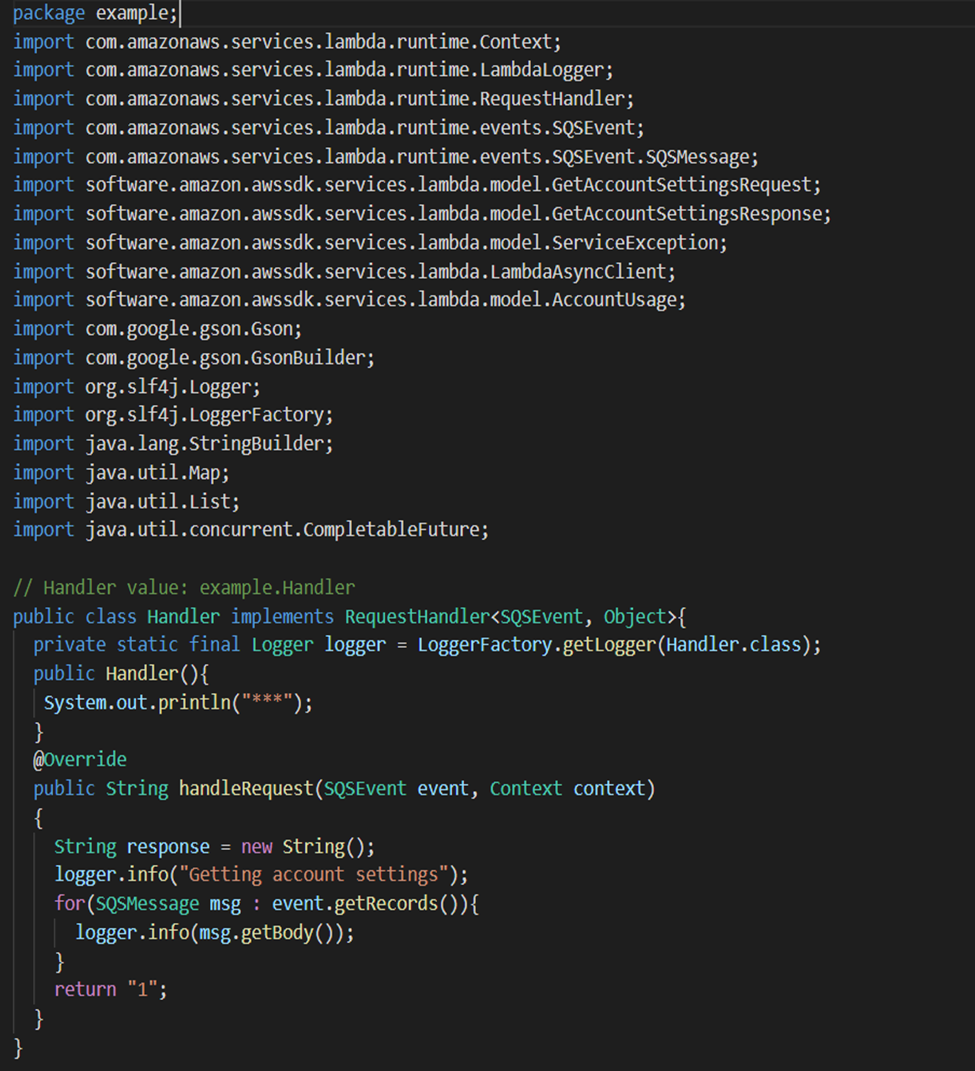Click the 'Context context' parameter

(x=567, y=789)
